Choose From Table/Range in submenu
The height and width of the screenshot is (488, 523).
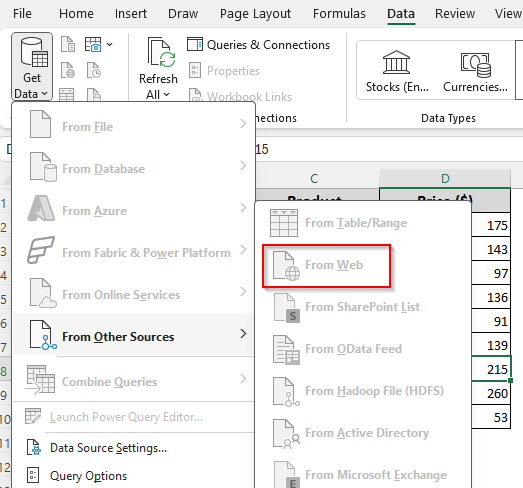tap(363, 222)
